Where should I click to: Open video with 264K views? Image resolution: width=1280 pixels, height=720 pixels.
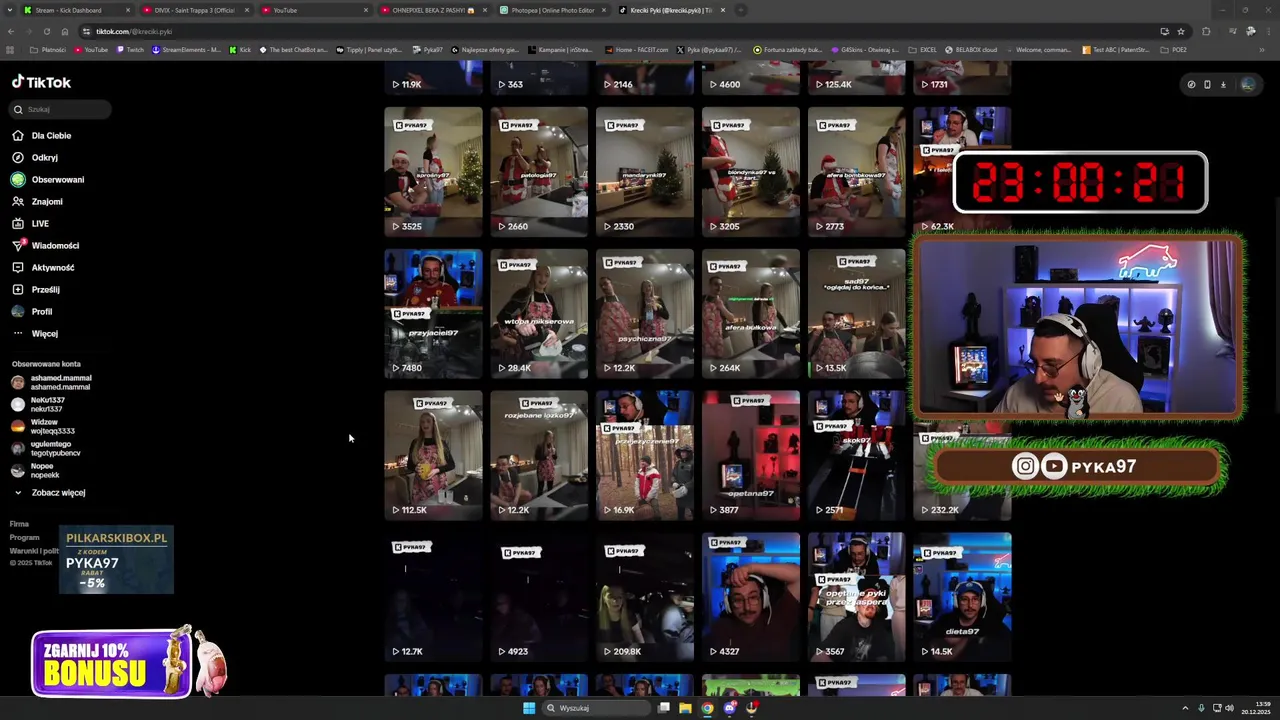coord(751,313)
